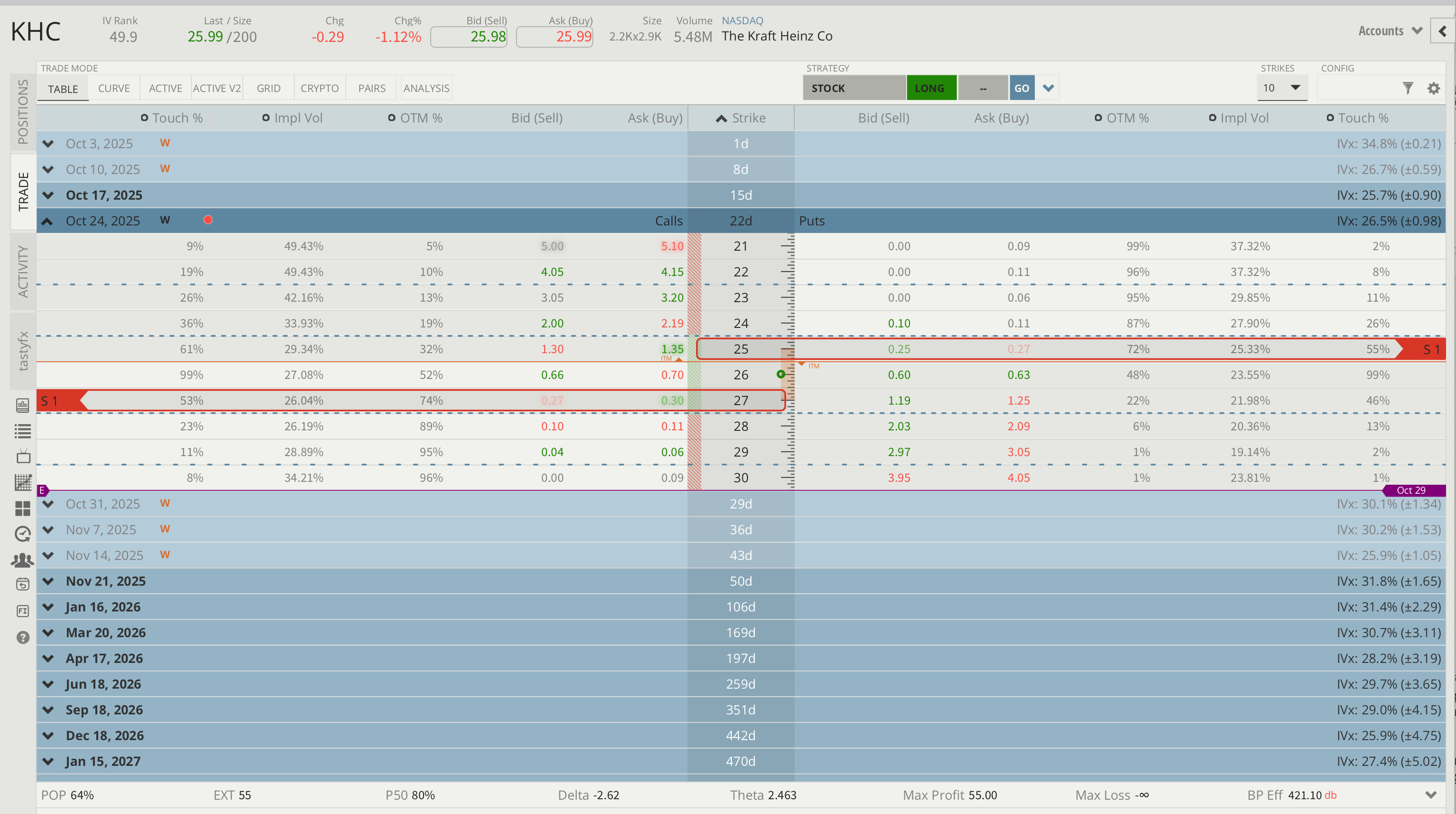The height and width of the screenshot is (814, 1456).
Task: Click the people group follow icon
Action: click(22, 560)
